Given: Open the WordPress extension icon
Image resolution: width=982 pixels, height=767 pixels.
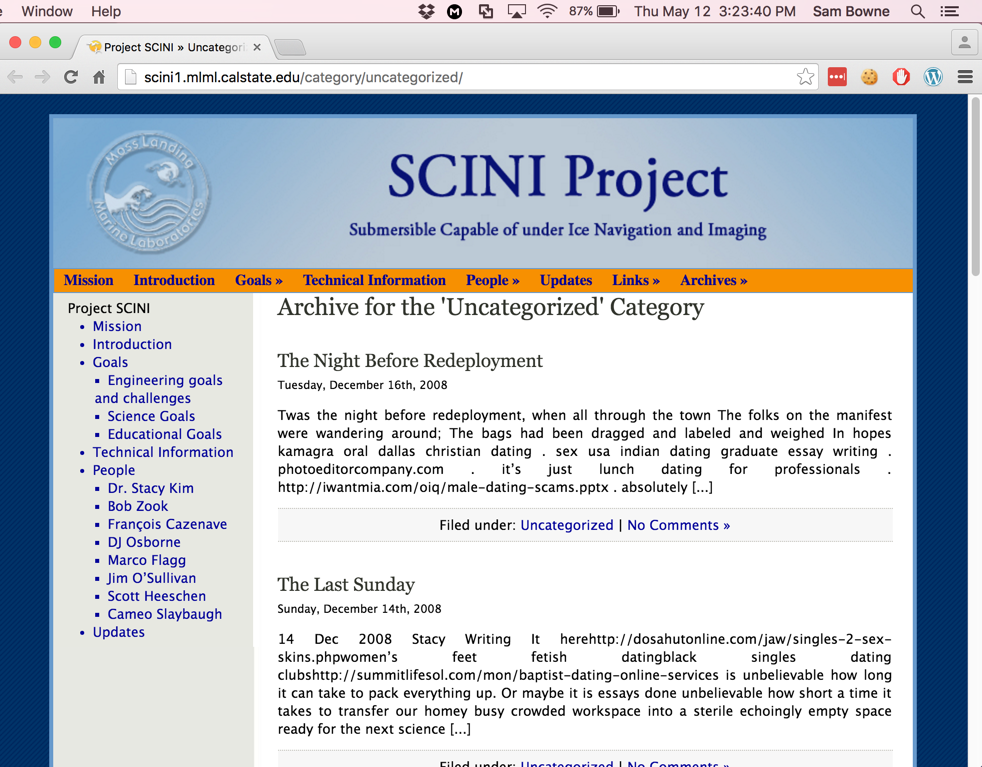Looking at the screenshot, I should tap(933, 77).
